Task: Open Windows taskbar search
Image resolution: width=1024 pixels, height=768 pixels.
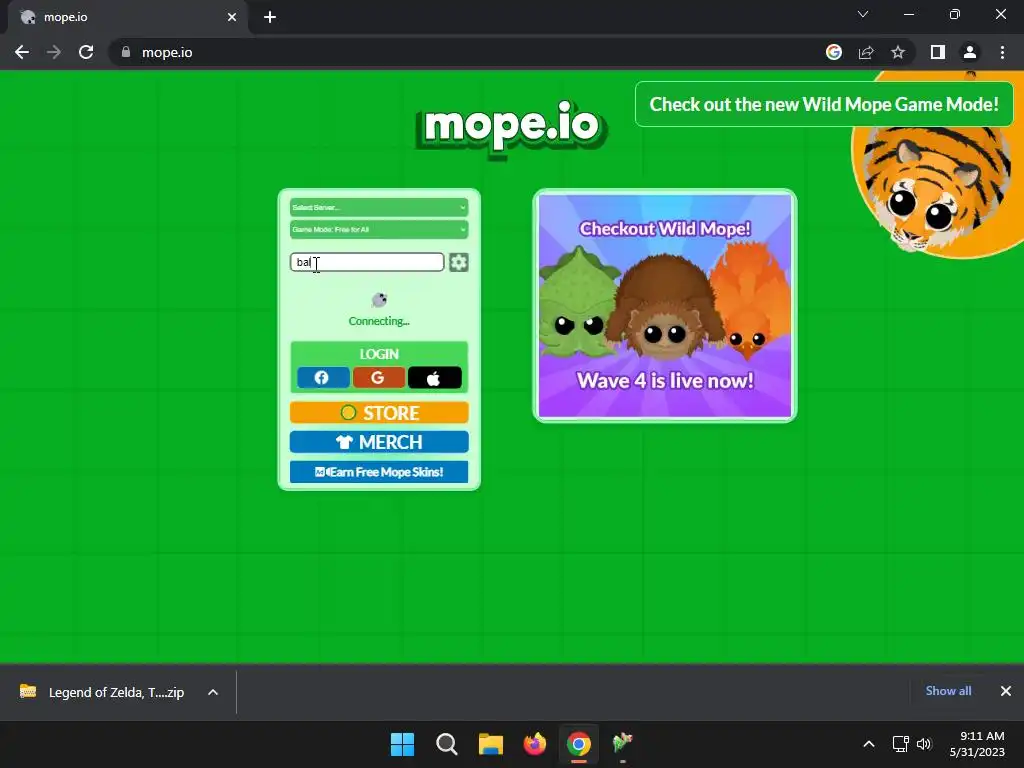Action: tap(447, 744)
